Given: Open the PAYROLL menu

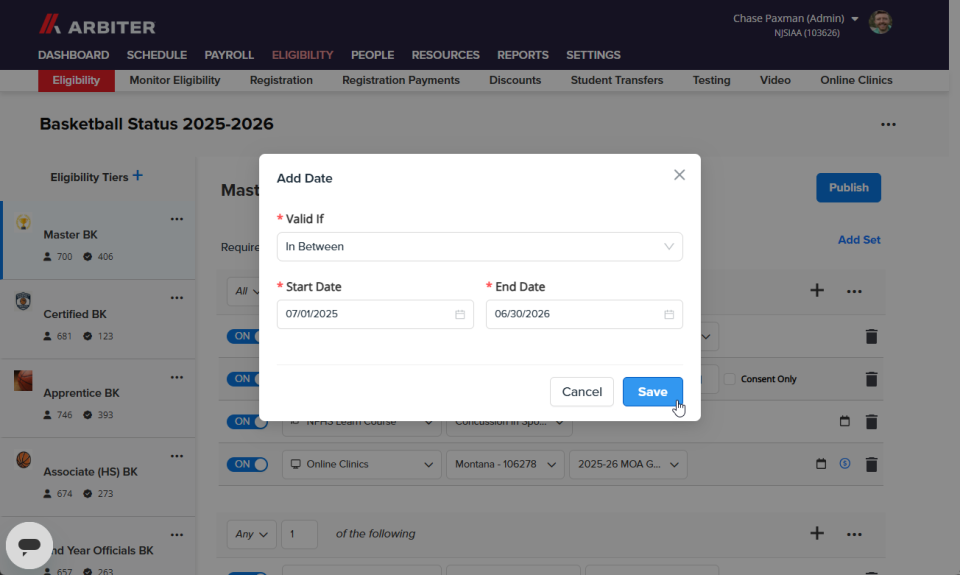Looking at the screenshot, I should (x=229, y=55).
